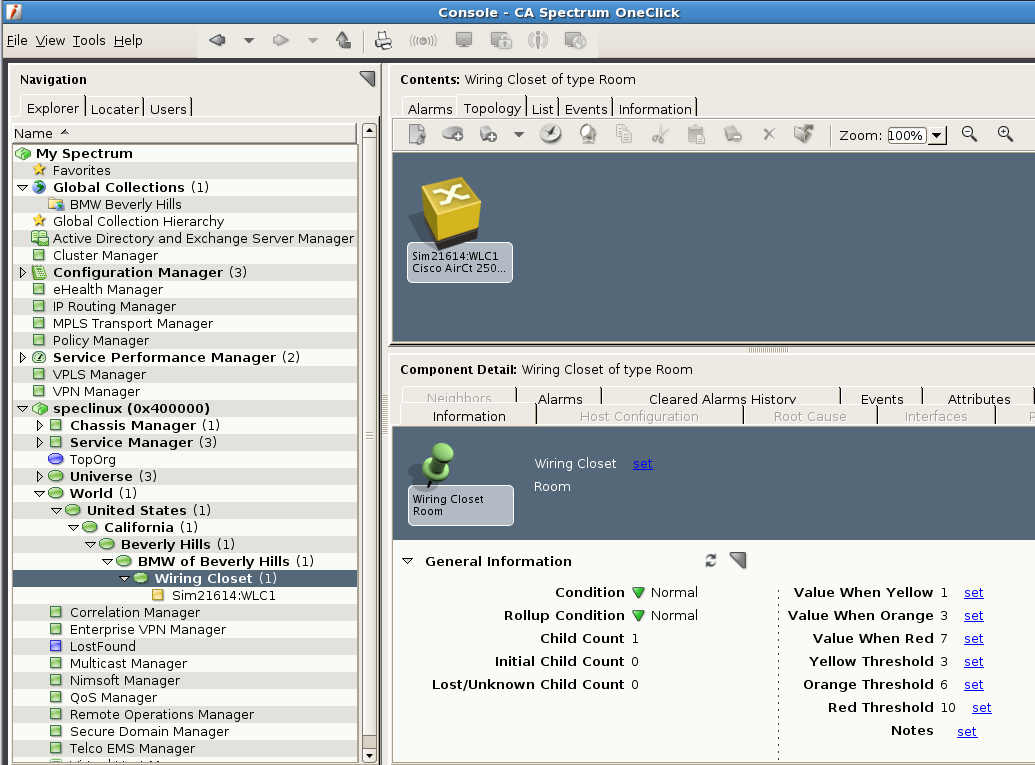Select LostFound in the navigation tree
Image resolution: width=1035 pixels, height=765 pixels.
(102, 646)
